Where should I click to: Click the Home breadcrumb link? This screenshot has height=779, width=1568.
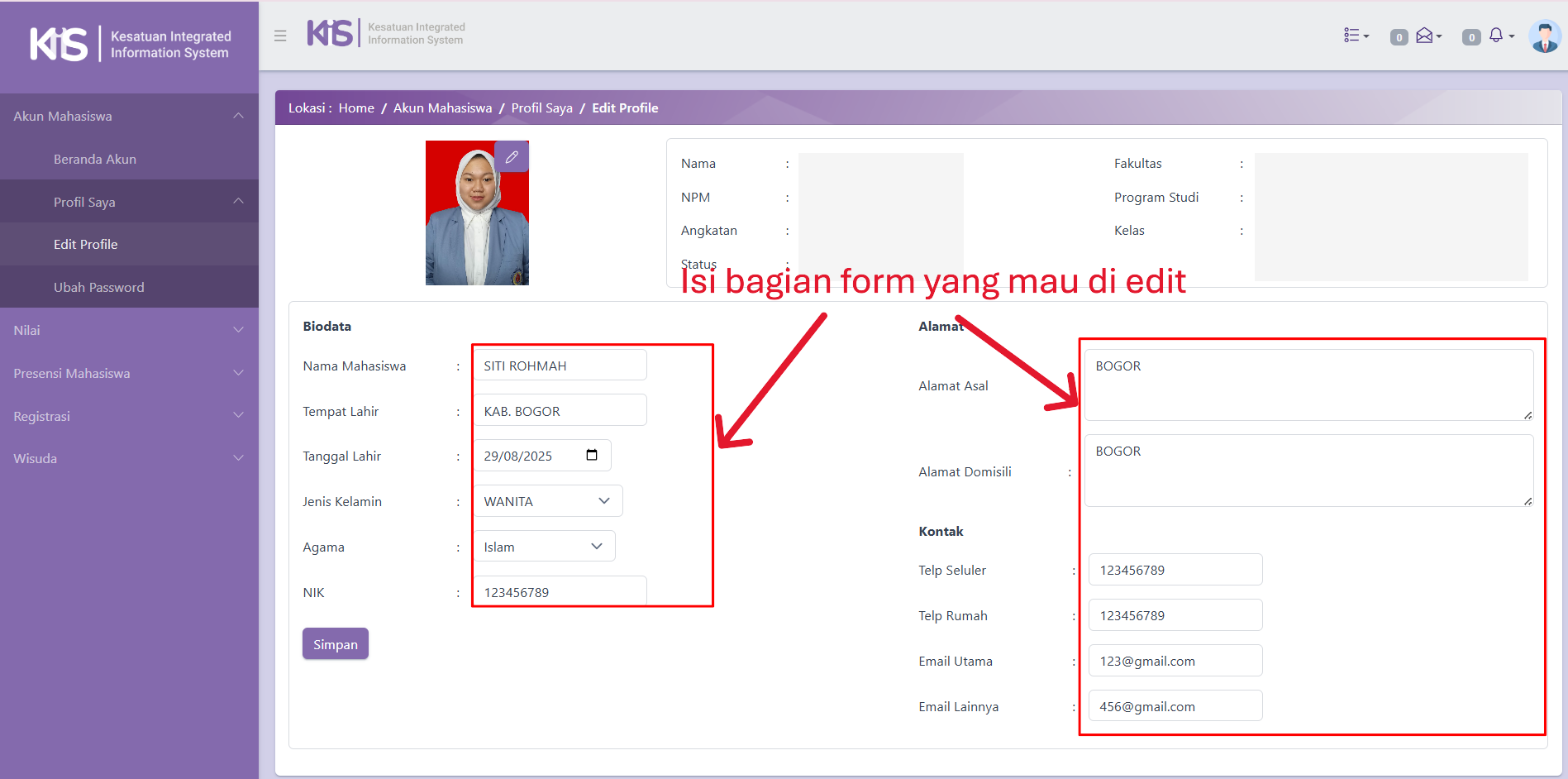click(x=356, y=108)
